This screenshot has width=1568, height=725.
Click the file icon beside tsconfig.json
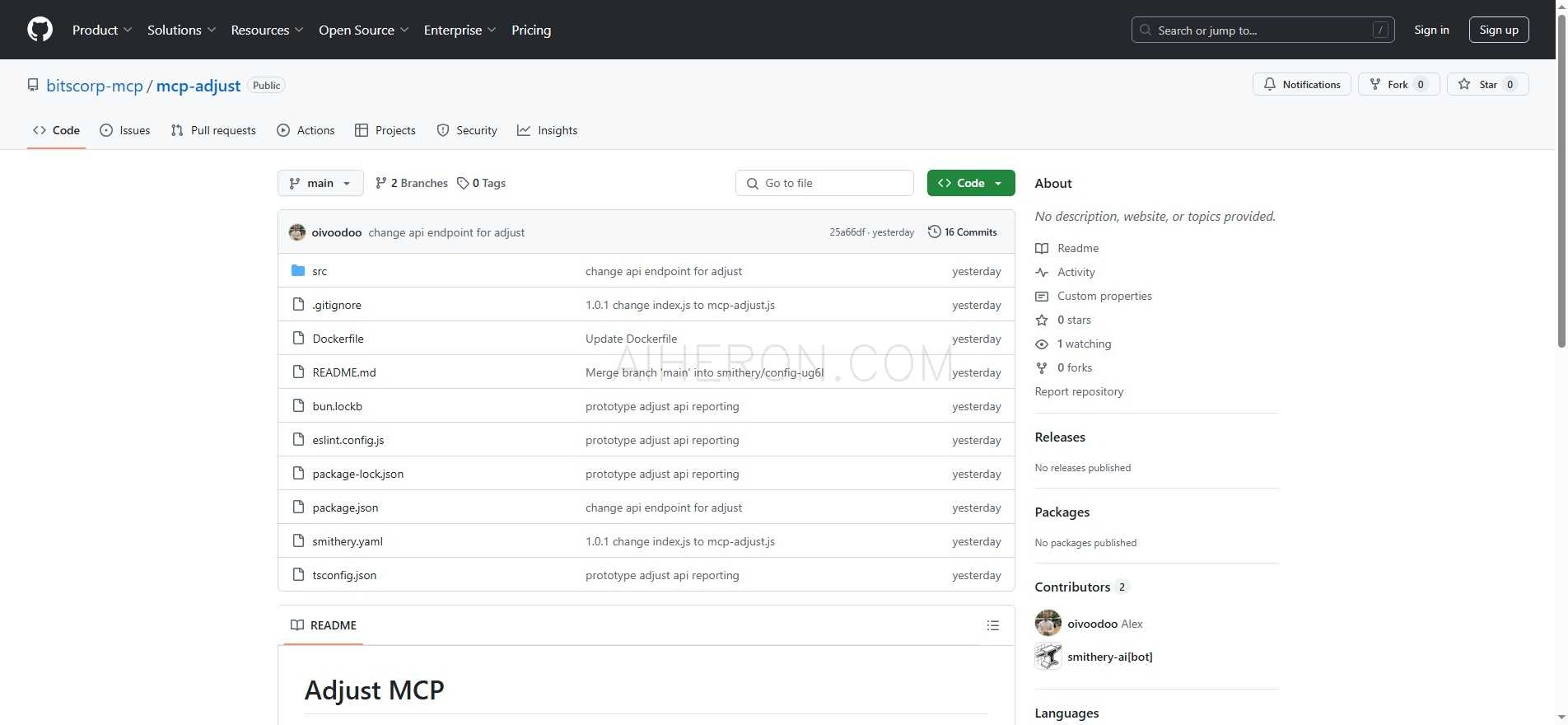point(298,575)
